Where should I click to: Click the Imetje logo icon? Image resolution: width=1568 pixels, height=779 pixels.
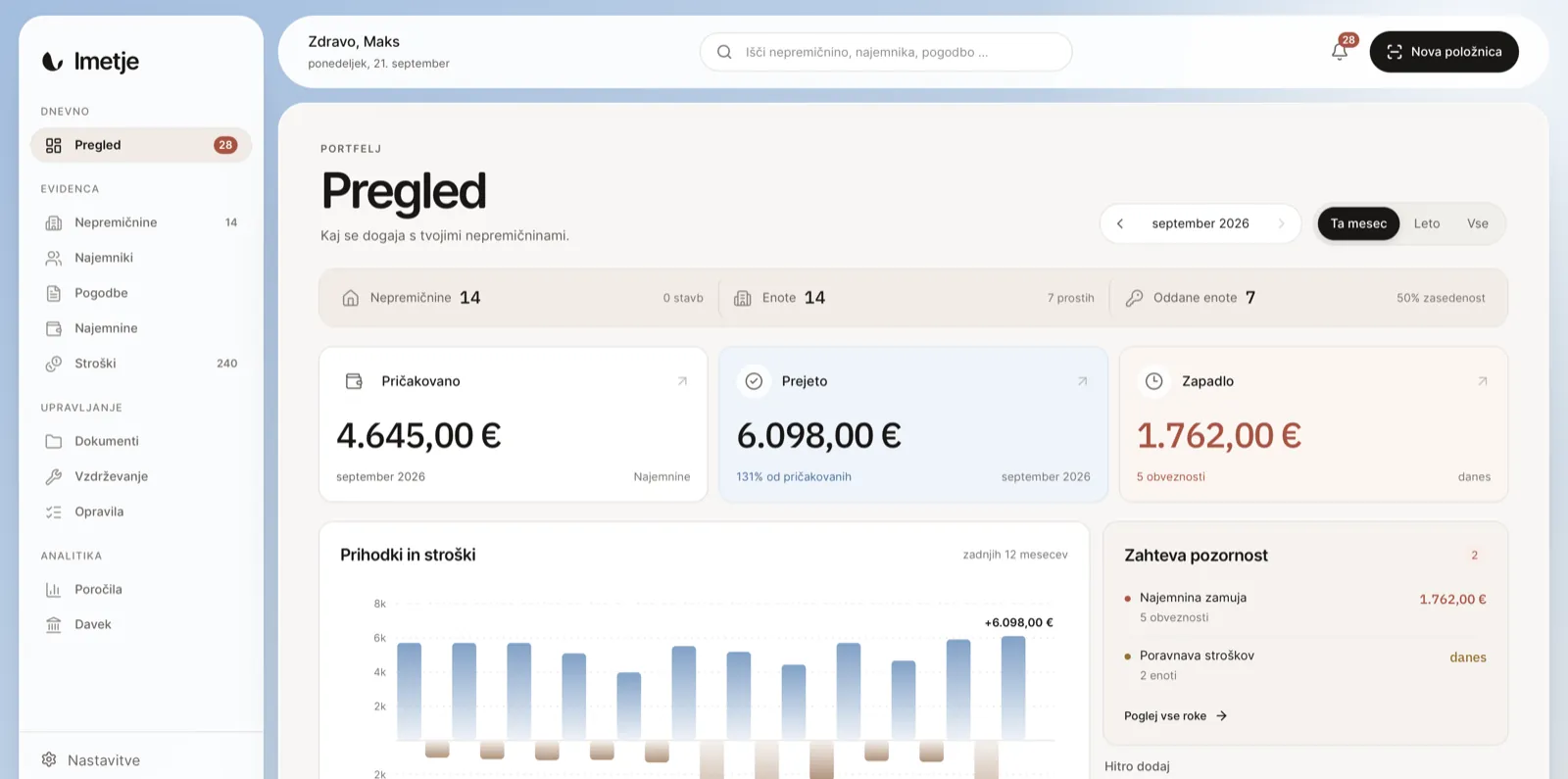tap(53, 62)
